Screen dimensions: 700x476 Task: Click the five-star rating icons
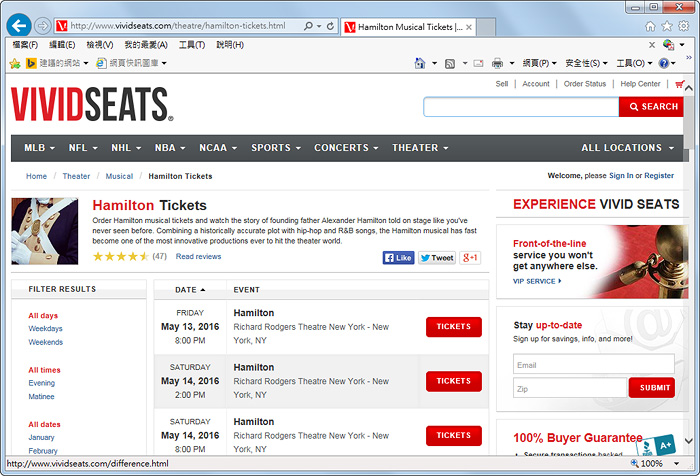[121, 256]
